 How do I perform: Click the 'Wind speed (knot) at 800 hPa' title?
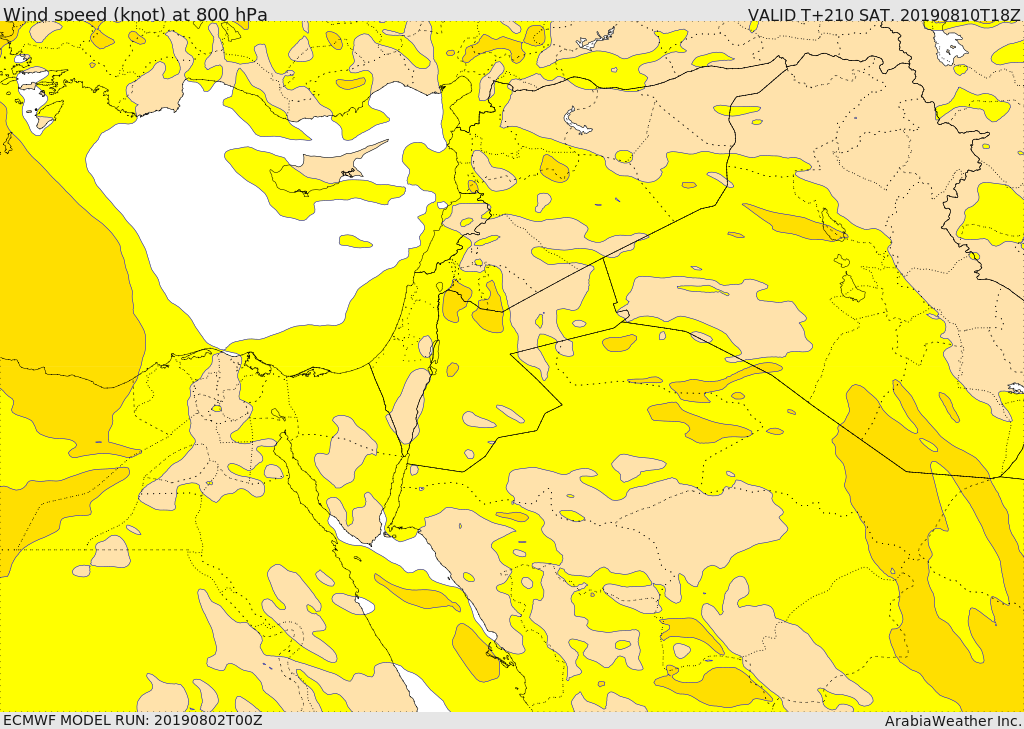[135, 13]
